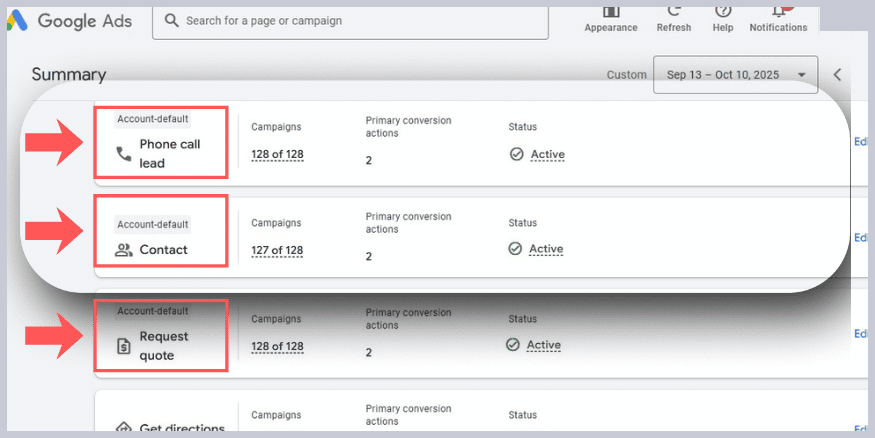Open the Appearance settings icon

[x=611, y=10]
